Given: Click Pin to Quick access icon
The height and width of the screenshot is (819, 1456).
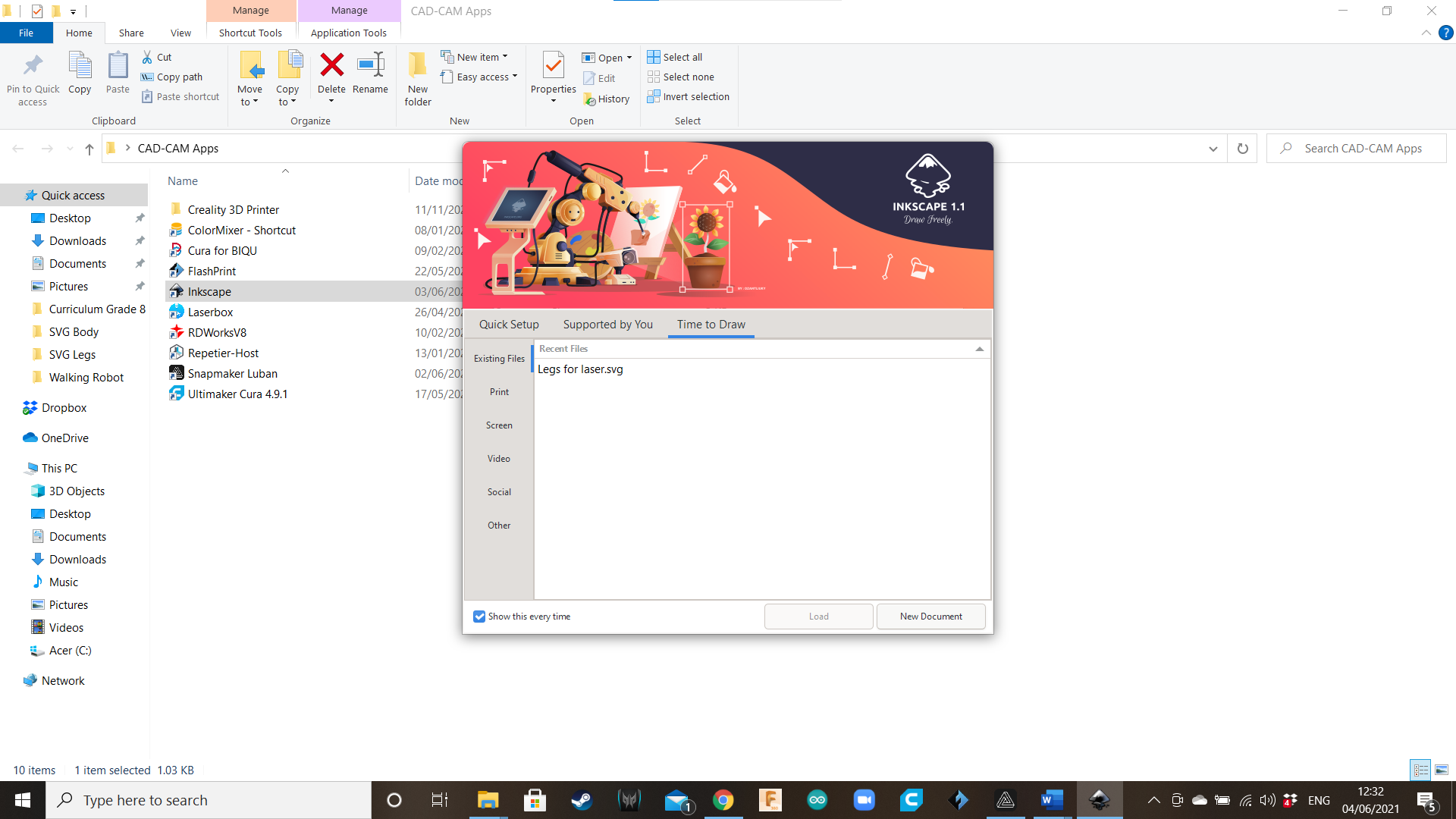Looking at the screenshot, I should pos(33,66).
